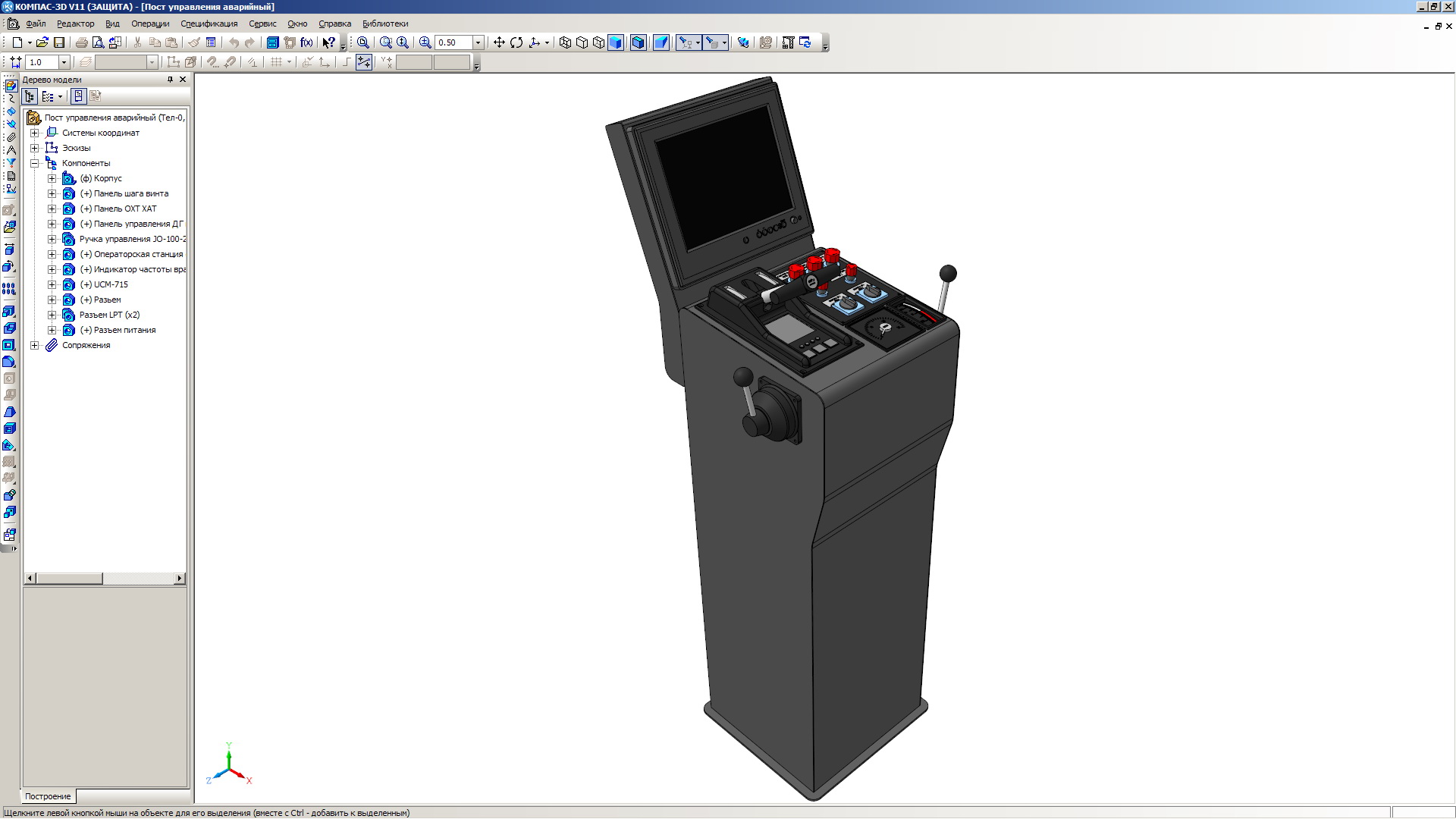Click the Rotate view tool

point(516,42)
